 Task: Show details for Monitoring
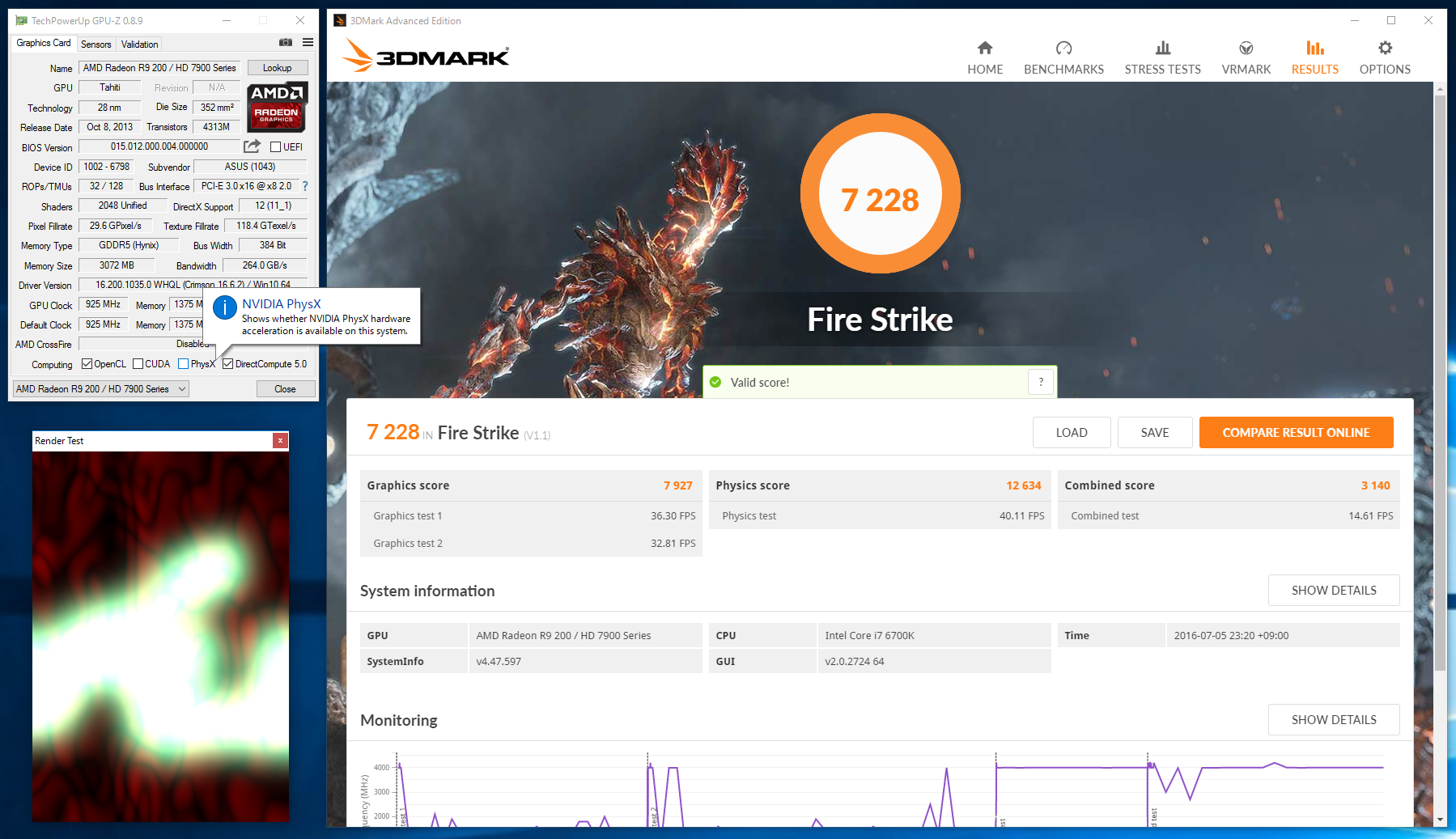coord(1334,720)
